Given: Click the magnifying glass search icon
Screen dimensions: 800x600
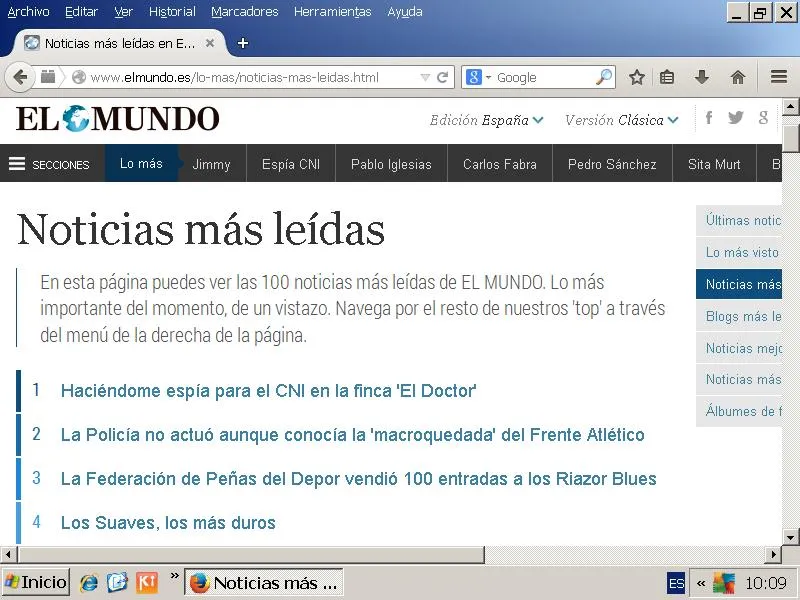Looking at the screenshot, I should click(604, 77).
